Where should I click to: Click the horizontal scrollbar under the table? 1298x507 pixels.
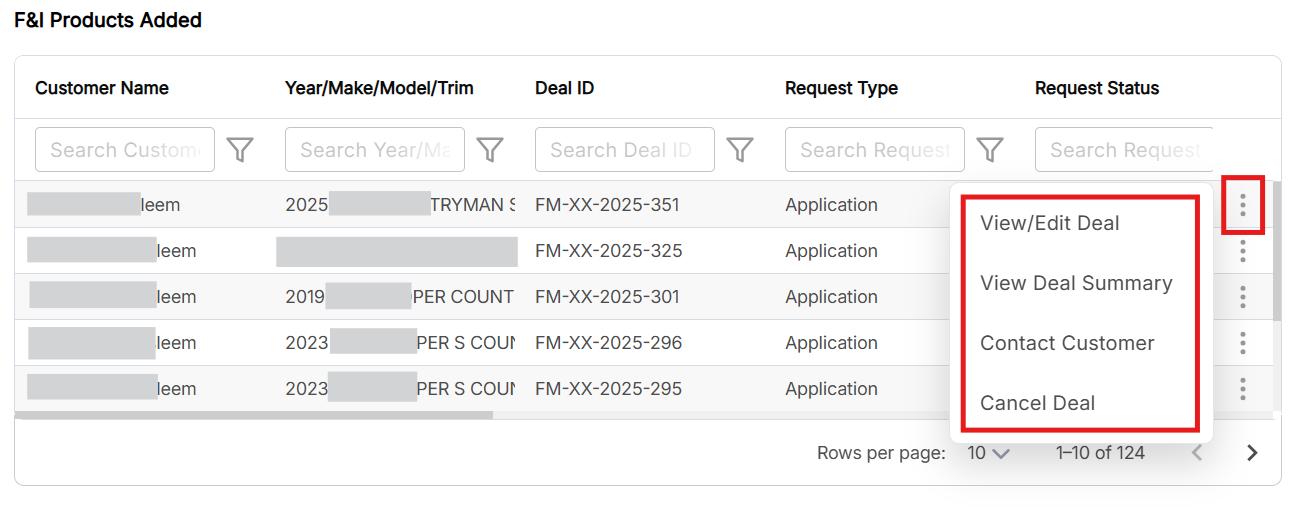click(x=254, y=415)
